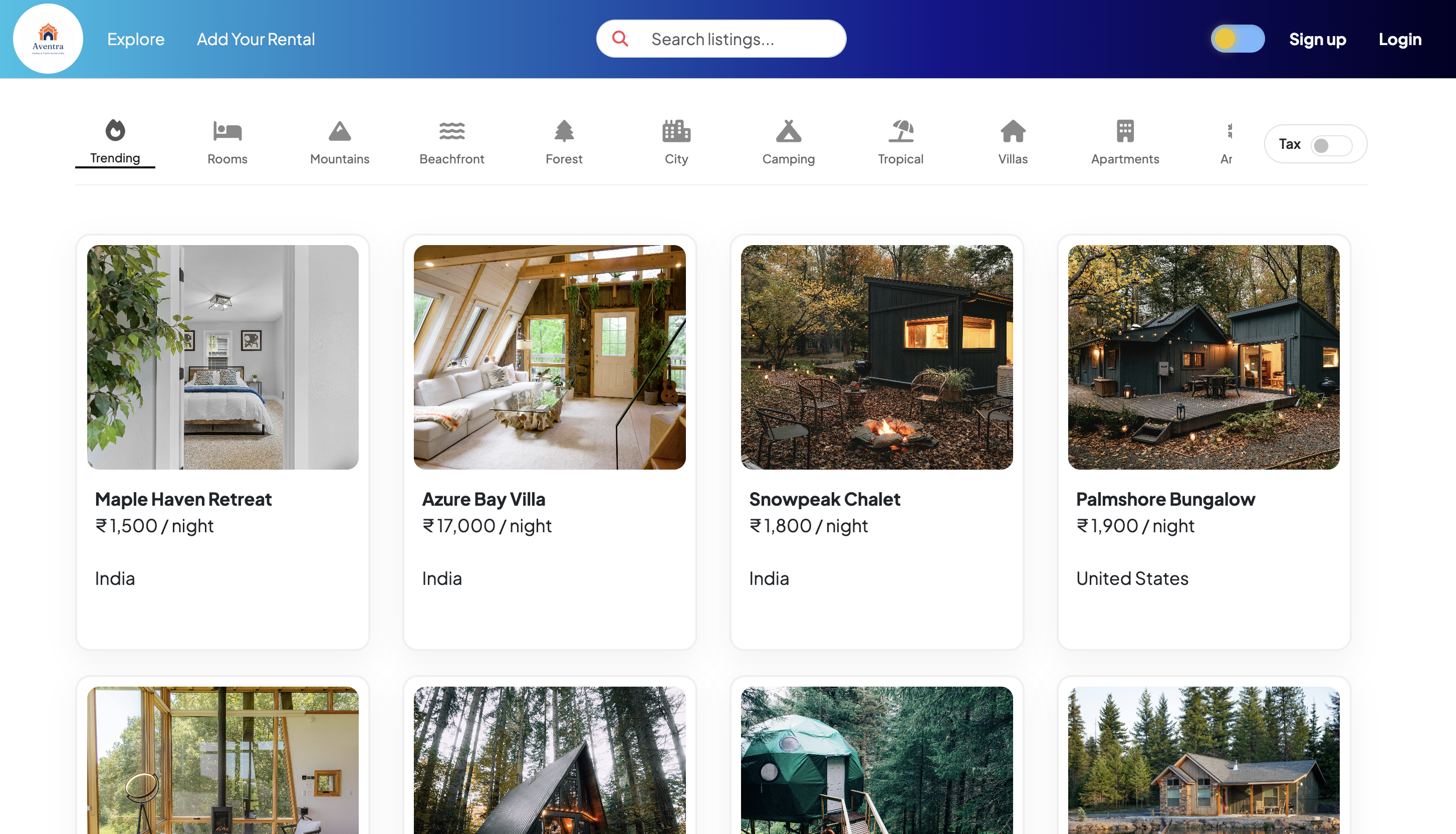Filter listings by City icon
Image resolution: width=1456 pixels, height=834 pixels.
tap(676, 131)
